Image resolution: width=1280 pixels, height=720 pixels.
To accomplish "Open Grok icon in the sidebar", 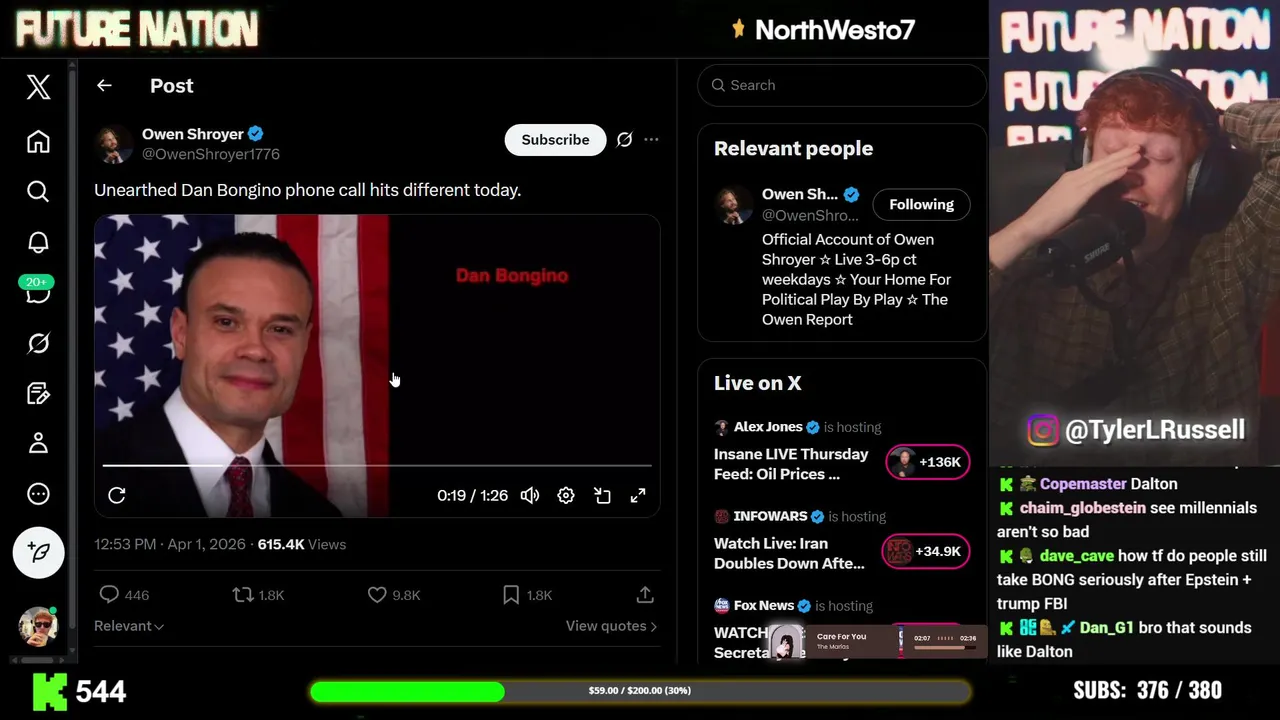I will (x=38, y=343).
